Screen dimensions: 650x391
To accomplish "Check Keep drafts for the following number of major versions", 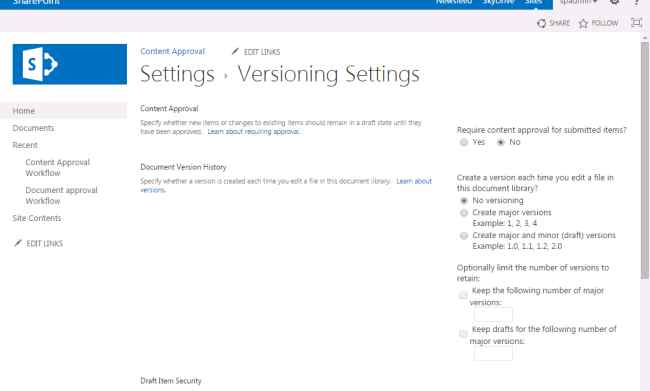I will pos(463,334).
